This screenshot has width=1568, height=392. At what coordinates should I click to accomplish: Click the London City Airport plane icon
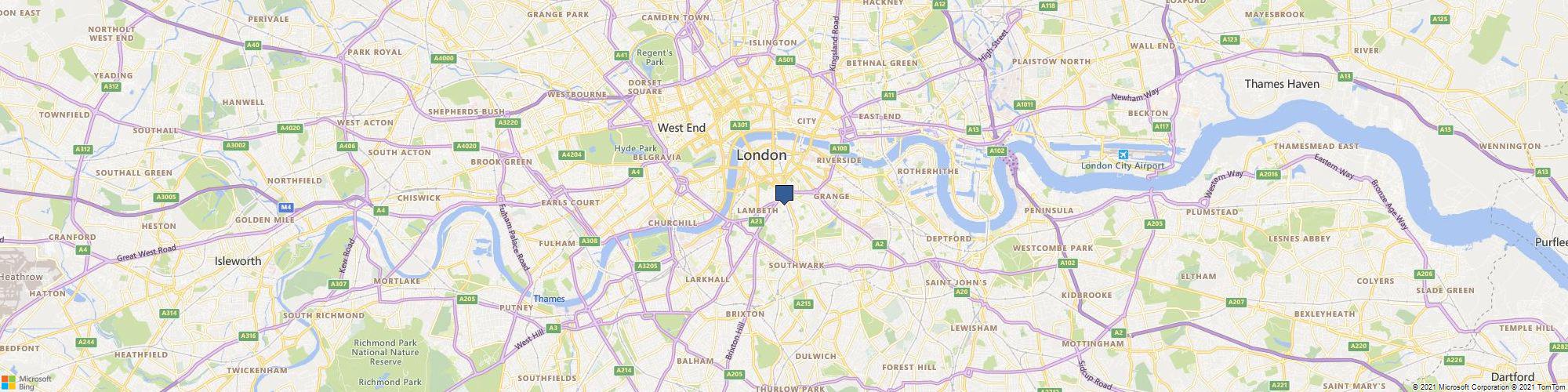click(x=1122, y=154)
